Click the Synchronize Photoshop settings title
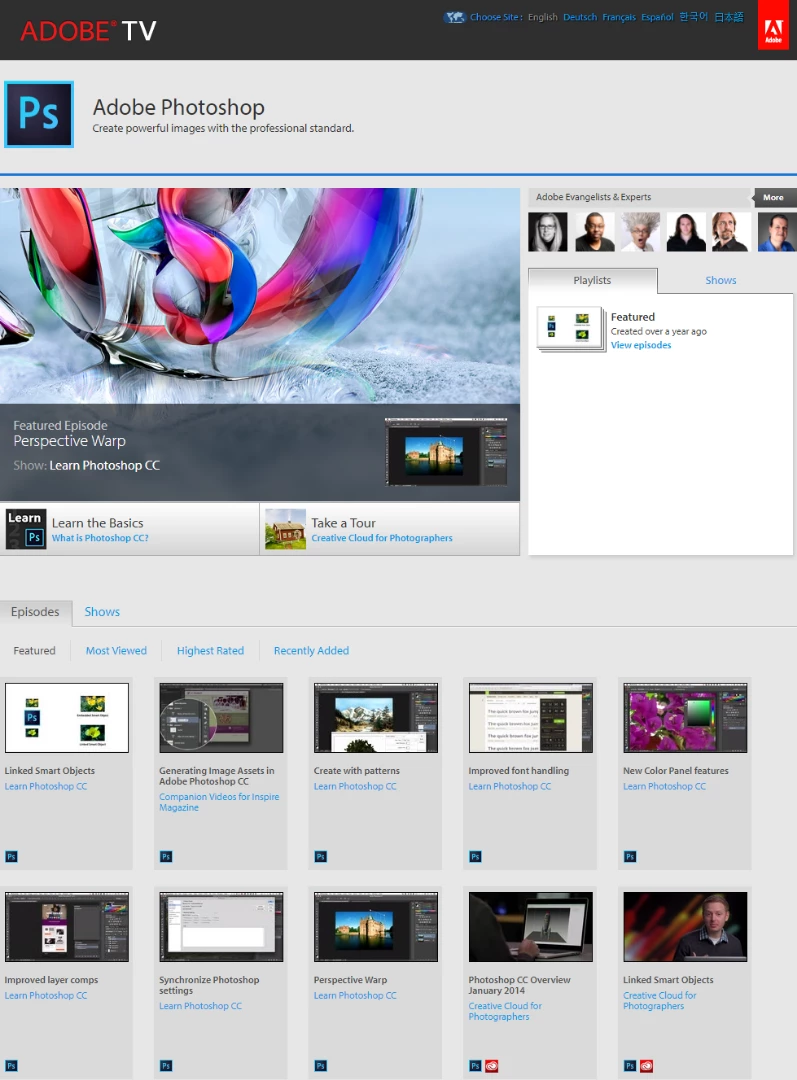The width and height of the screenshot is (797, 1080). coord(209,985)
